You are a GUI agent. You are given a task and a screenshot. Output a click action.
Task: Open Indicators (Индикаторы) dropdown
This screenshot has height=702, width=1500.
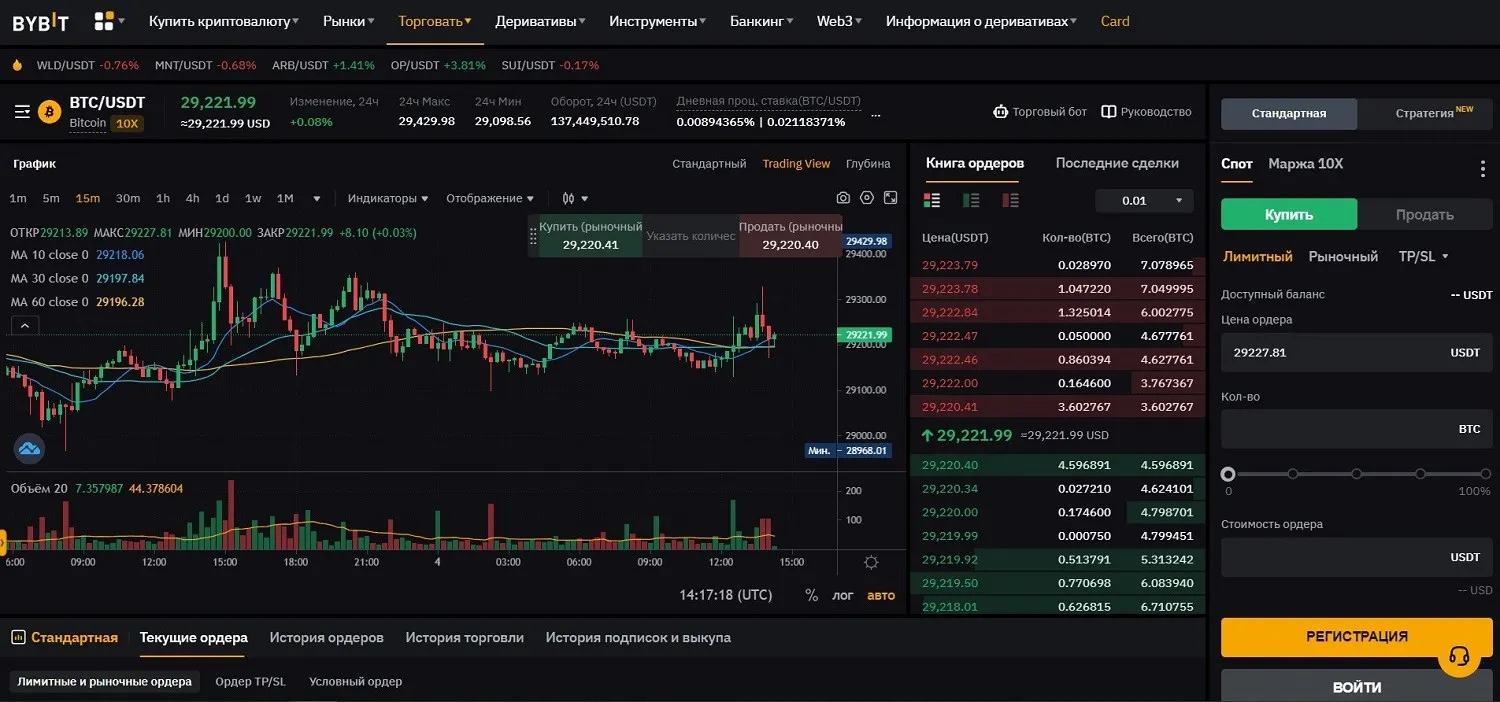388,198
